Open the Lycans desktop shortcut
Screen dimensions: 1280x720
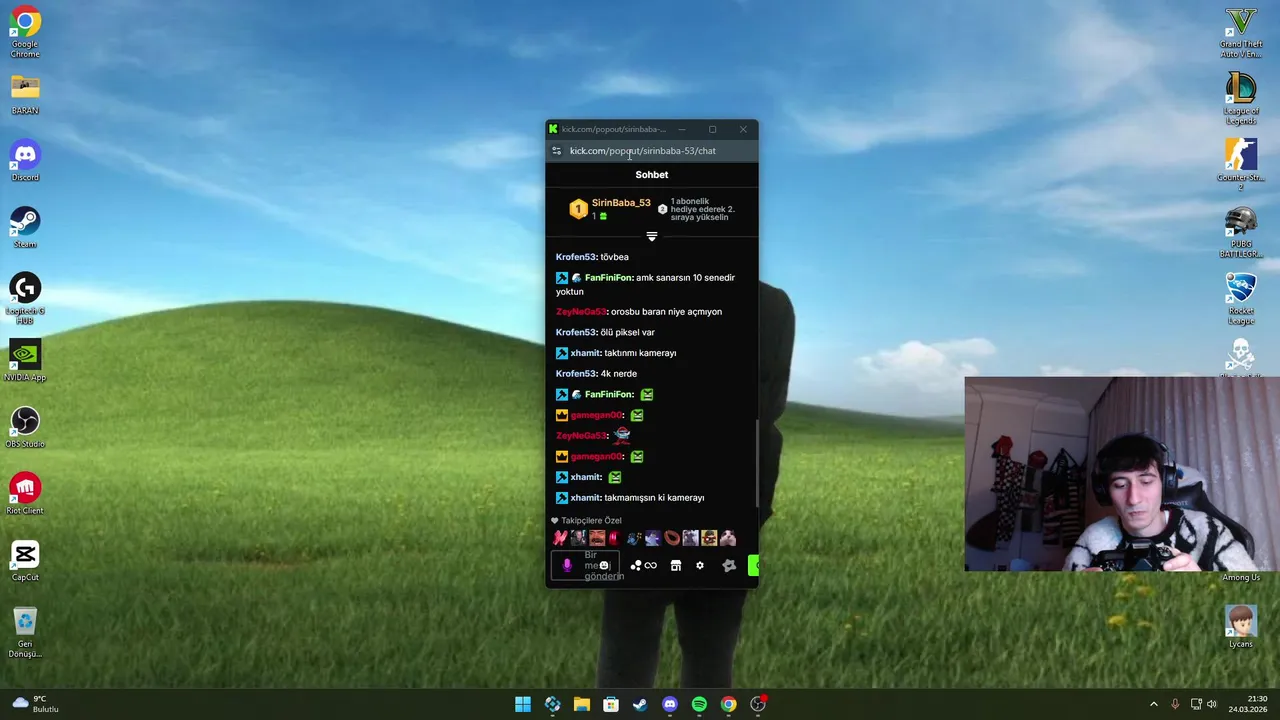1241,627
